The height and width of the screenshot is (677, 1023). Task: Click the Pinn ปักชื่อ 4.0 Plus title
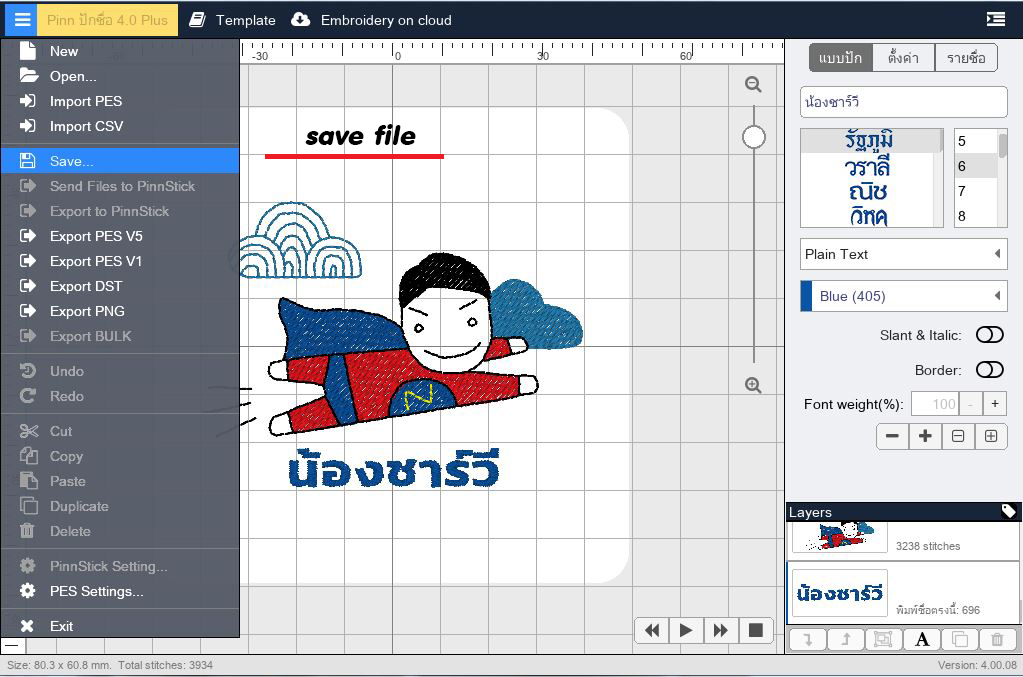pyautogui.click(x=108, y=20)
